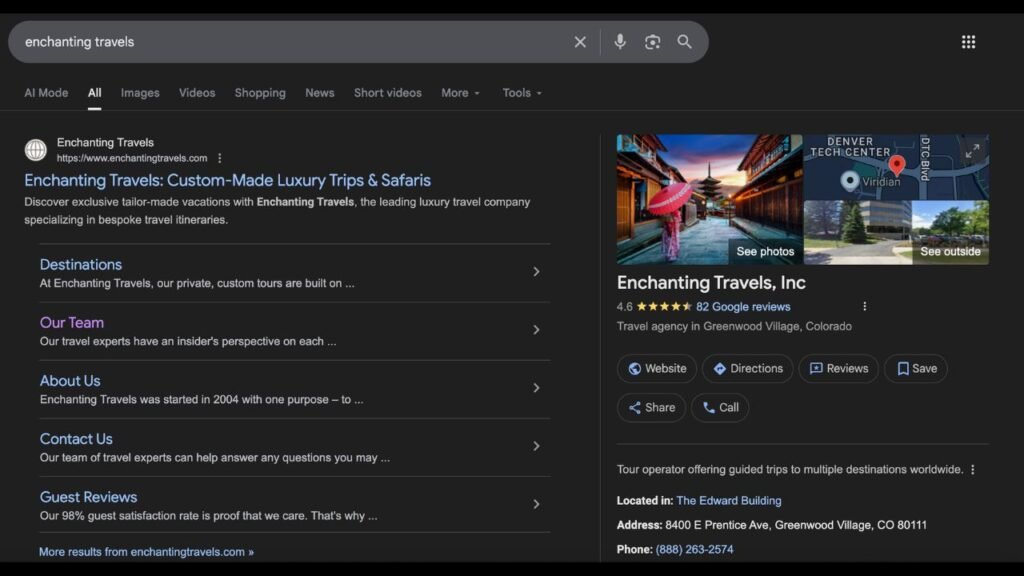This screenshot has height=576, width=1024.
Task: Click the magnifying glass search icon
Action: (x=685, y=41)
